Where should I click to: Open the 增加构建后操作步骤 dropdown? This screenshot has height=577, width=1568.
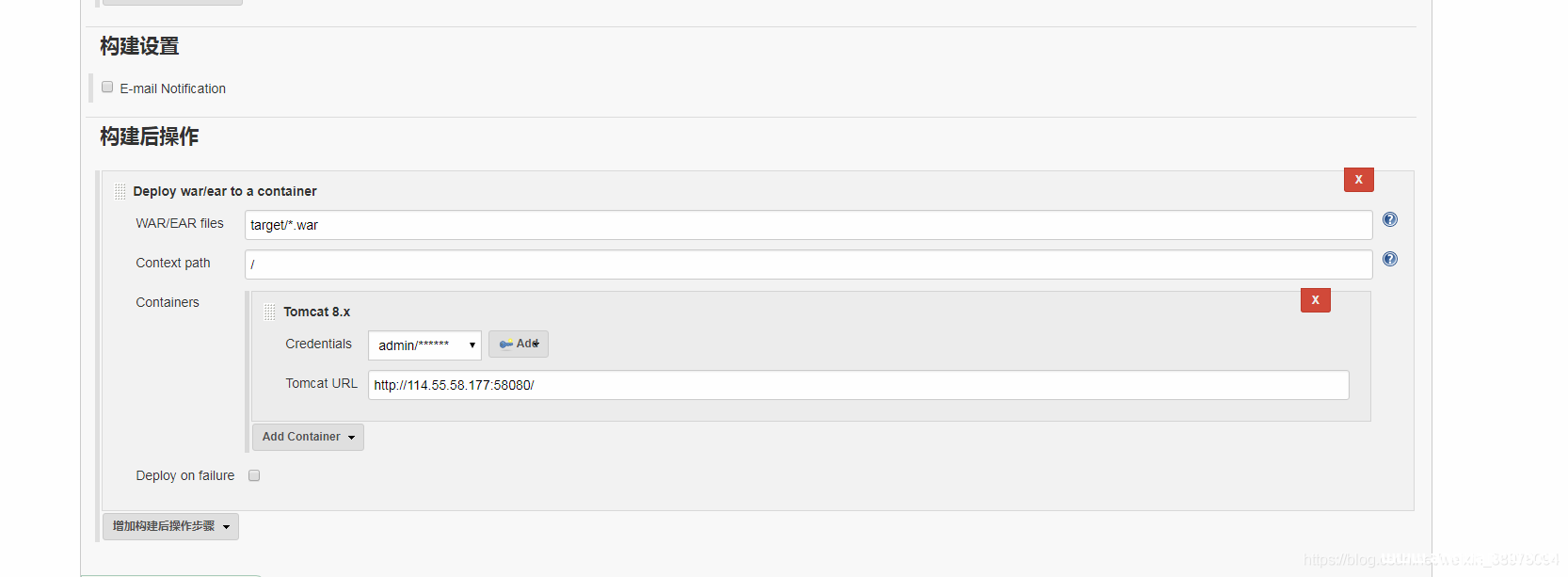(170, 527)
